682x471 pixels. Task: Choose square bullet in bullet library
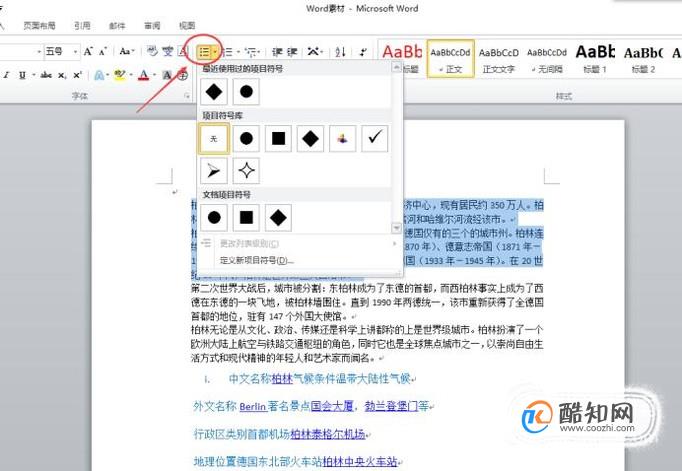(x=278, y=139)
